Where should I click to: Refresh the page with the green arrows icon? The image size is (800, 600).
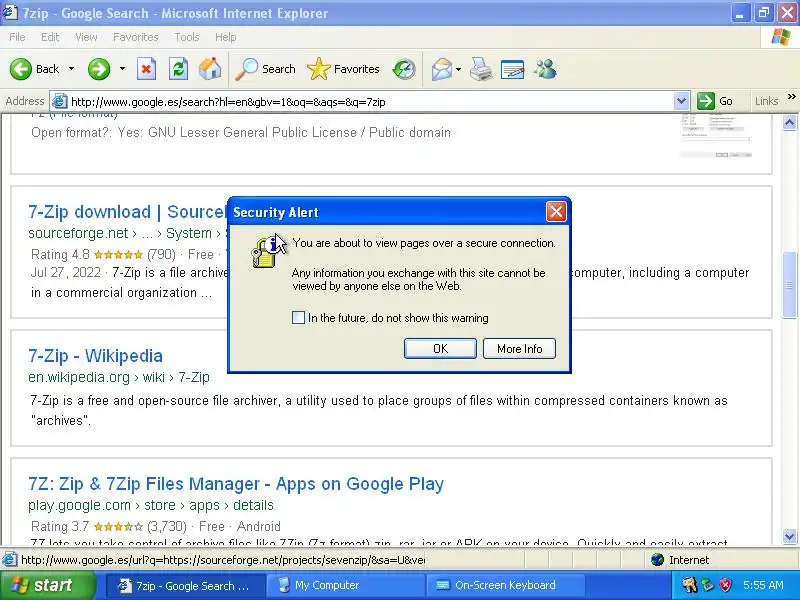(178, 69)
